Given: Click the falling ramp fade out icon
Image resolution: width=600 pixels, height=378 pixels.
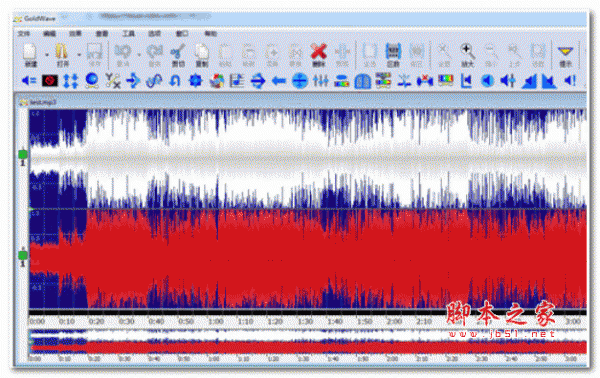Looking at the screenshot, I should click(x=549, y=81).
